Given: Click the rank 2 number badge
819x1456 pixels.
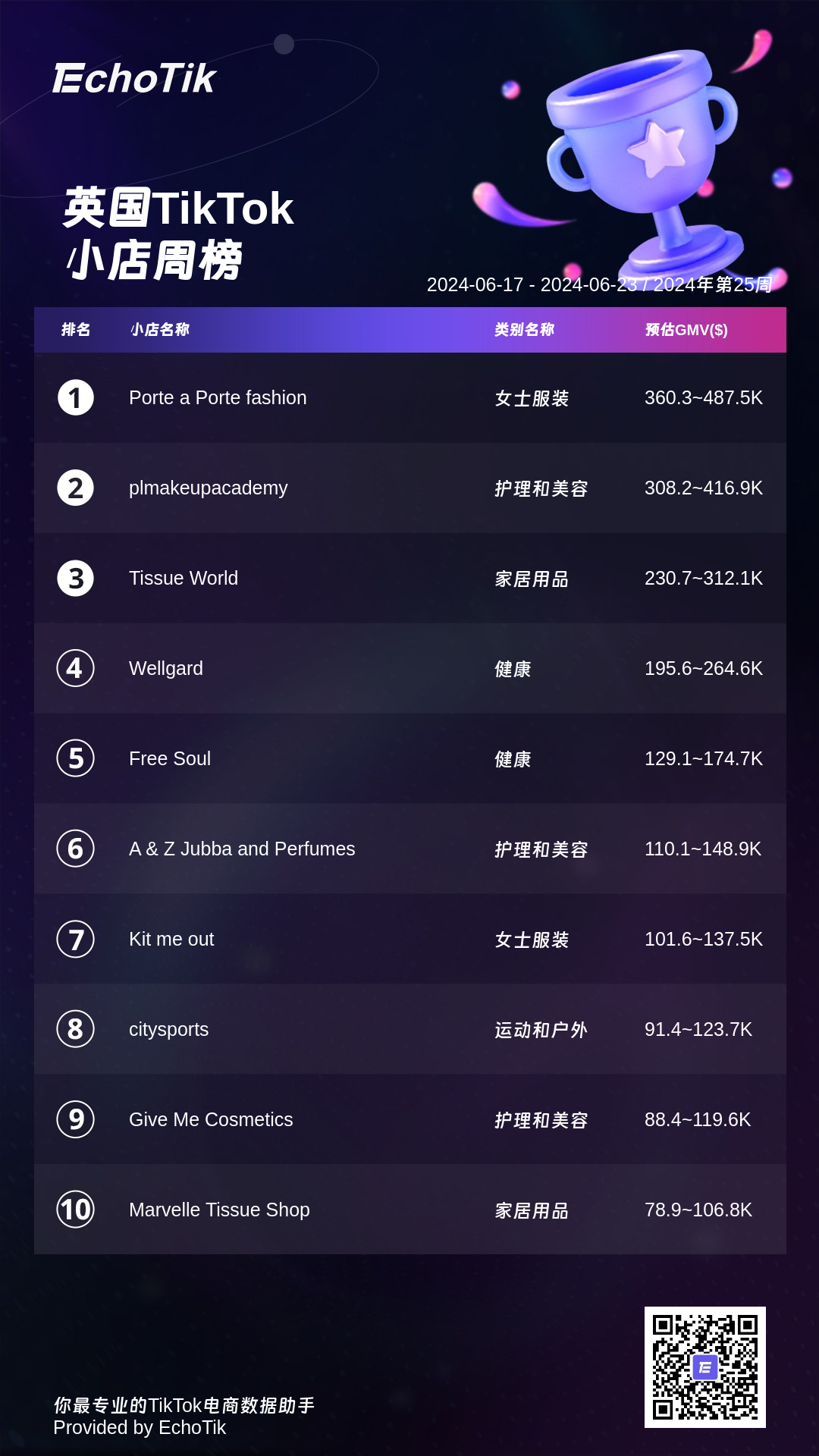Looking at the screenshot, I should (x=76, y=488).
